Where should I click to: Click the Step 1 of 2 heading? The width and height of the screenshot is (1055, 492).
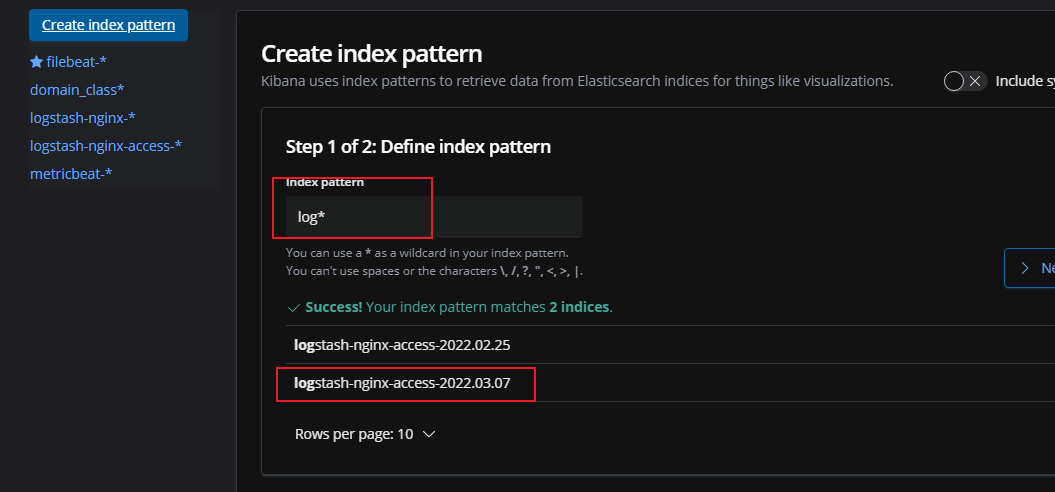[x=418, y=147]
